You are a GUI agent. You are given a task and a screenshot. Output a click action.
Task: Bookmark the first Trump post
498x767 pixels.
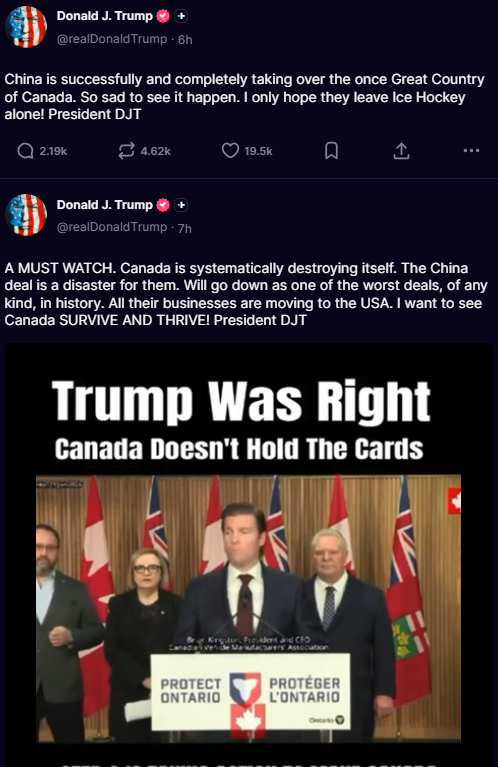[331, 151]
